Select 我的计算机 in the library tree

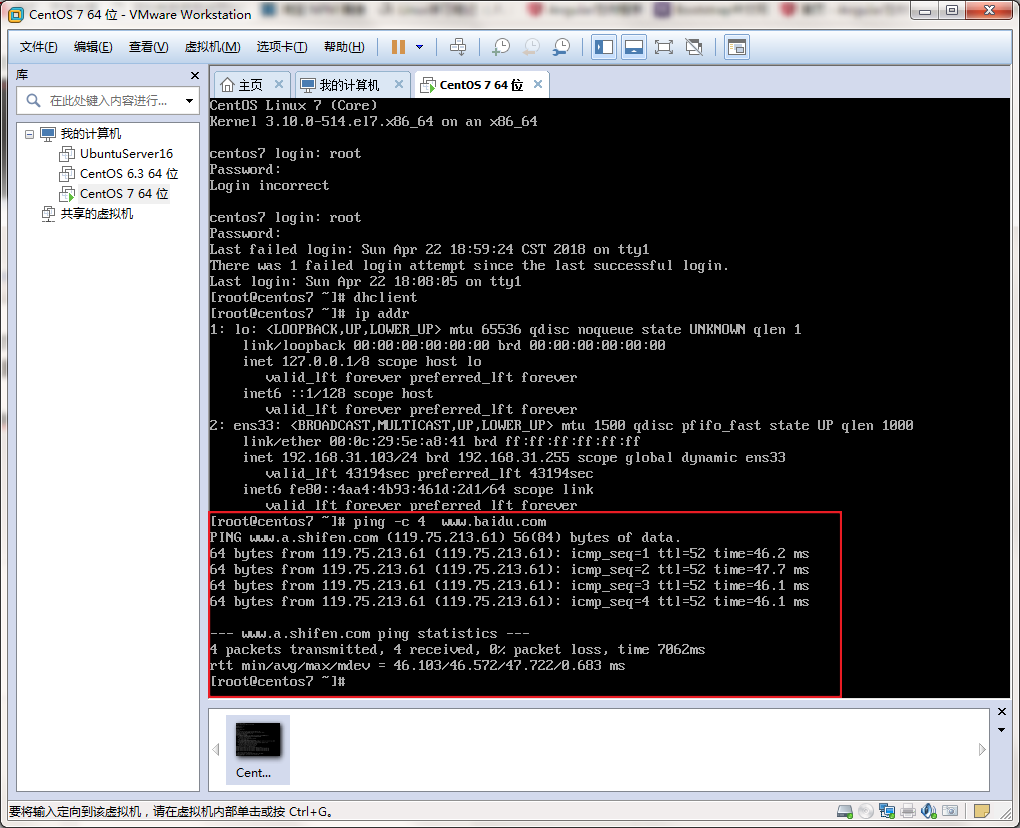pos(90,134)
